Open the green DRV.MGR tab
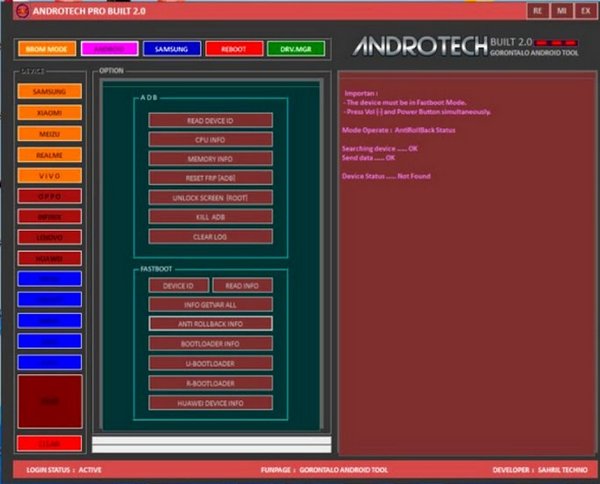This screenshot has height=484, width=600. tap(296, 49)
